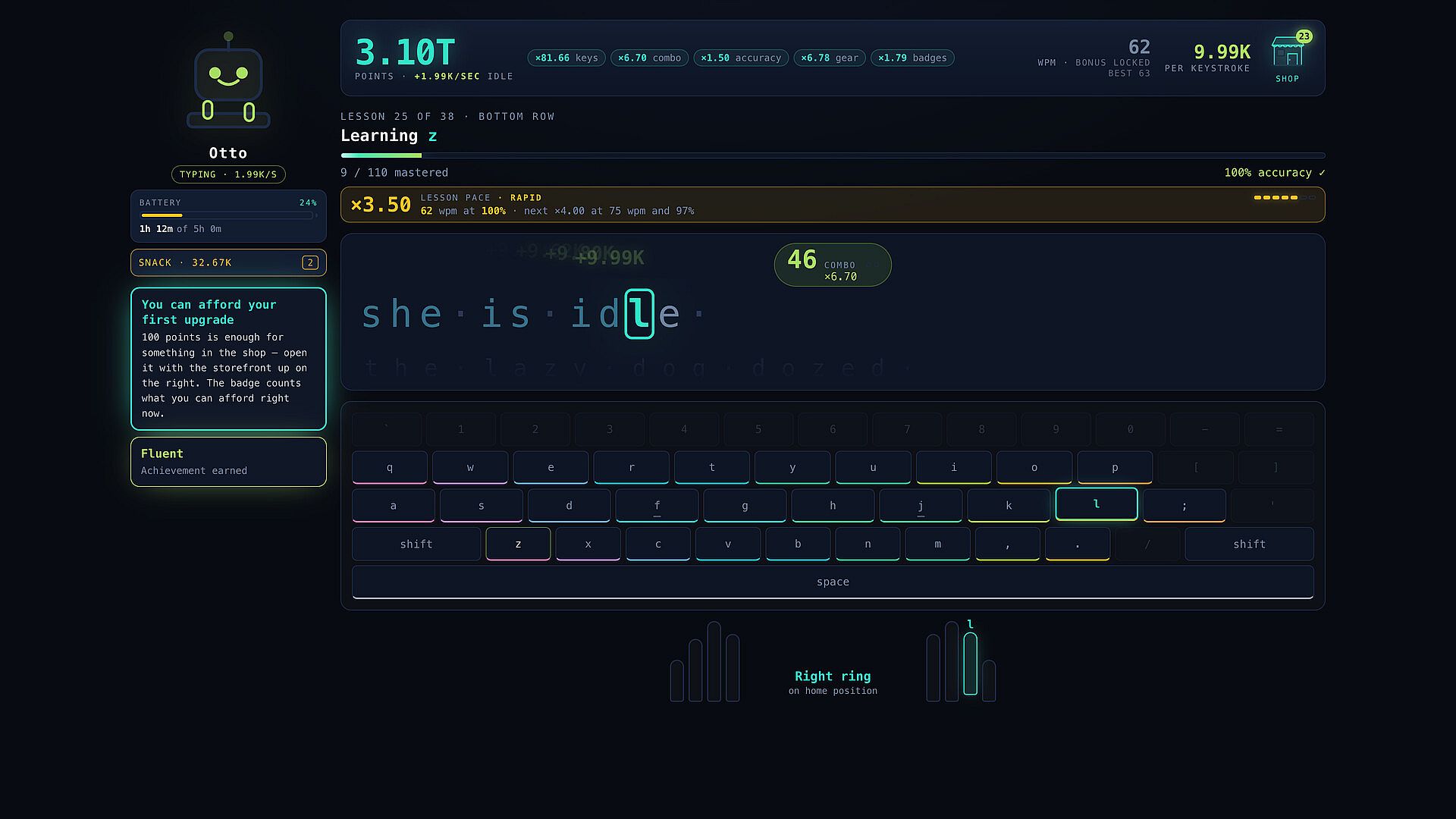Click the g key on the virtual keyboard

[x=745, y=506]
